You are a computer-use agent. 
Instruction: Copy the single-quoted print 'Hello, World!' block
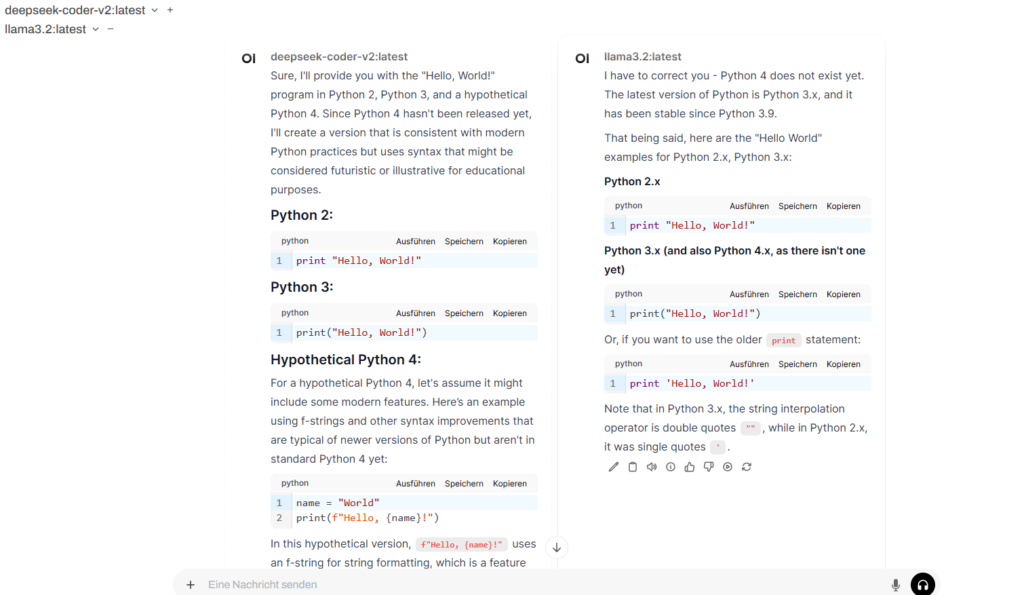pos(843,364)
